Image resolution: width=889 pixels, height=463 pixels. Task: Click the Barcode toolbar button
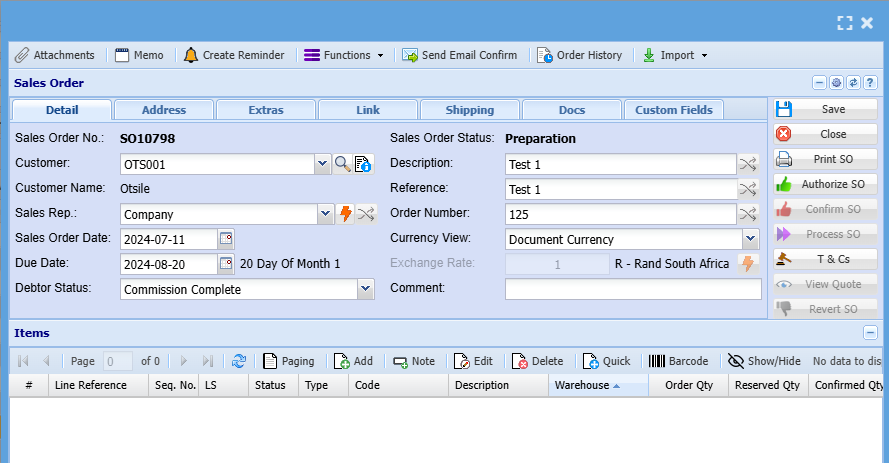click(x=678, y=361)
